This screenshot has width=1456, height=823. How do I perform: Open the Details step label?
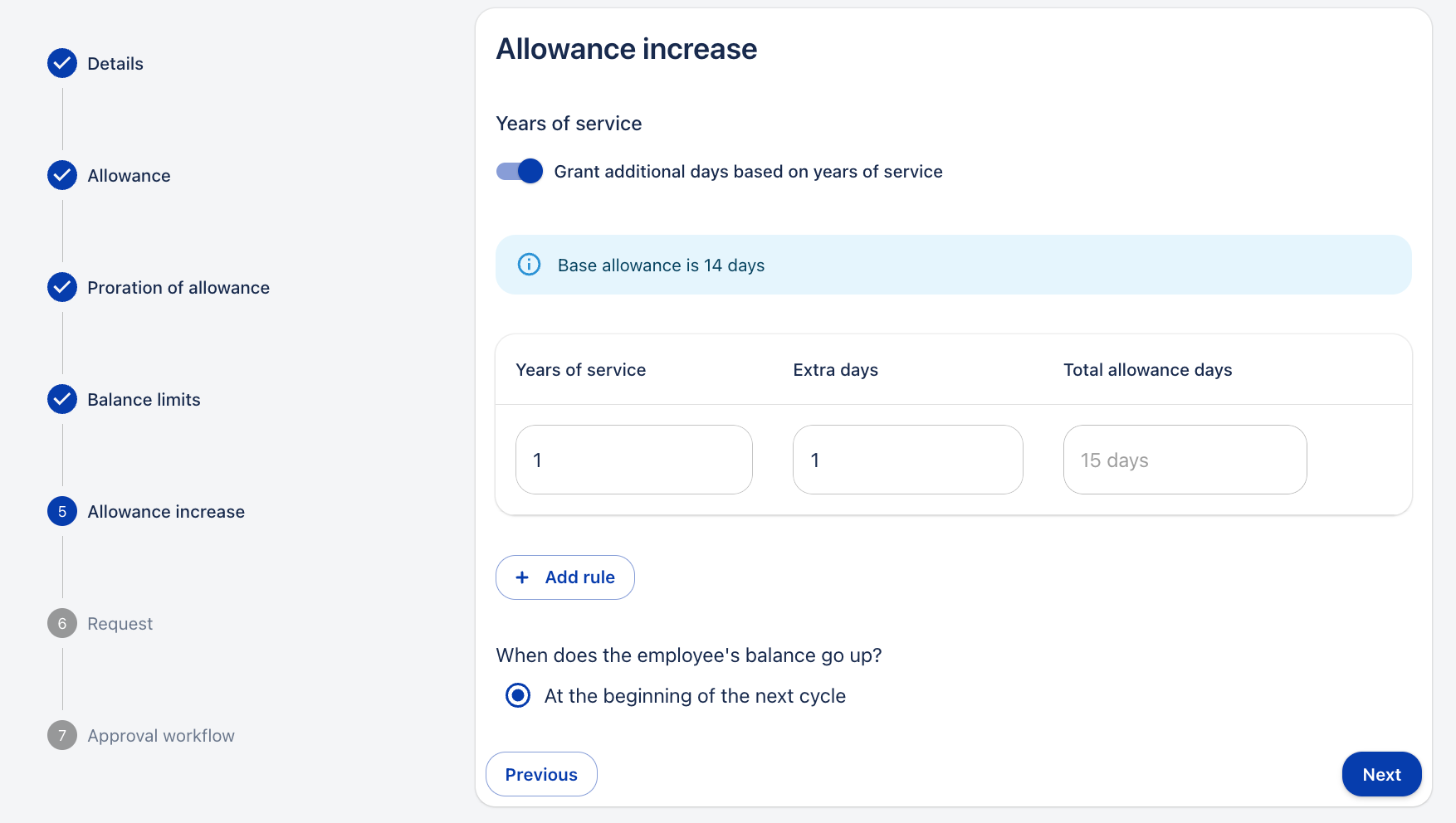[x=115, y=64]
